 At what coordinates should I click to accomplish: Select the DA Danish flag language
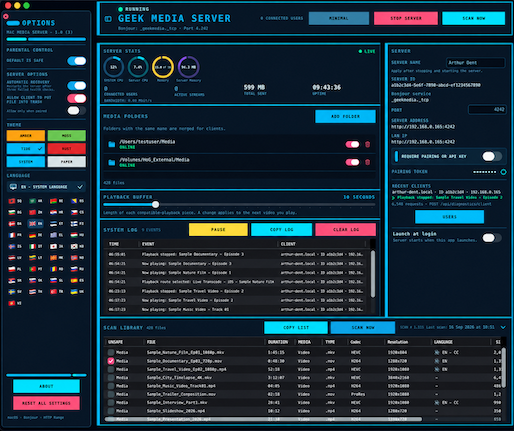click(15, 224)
